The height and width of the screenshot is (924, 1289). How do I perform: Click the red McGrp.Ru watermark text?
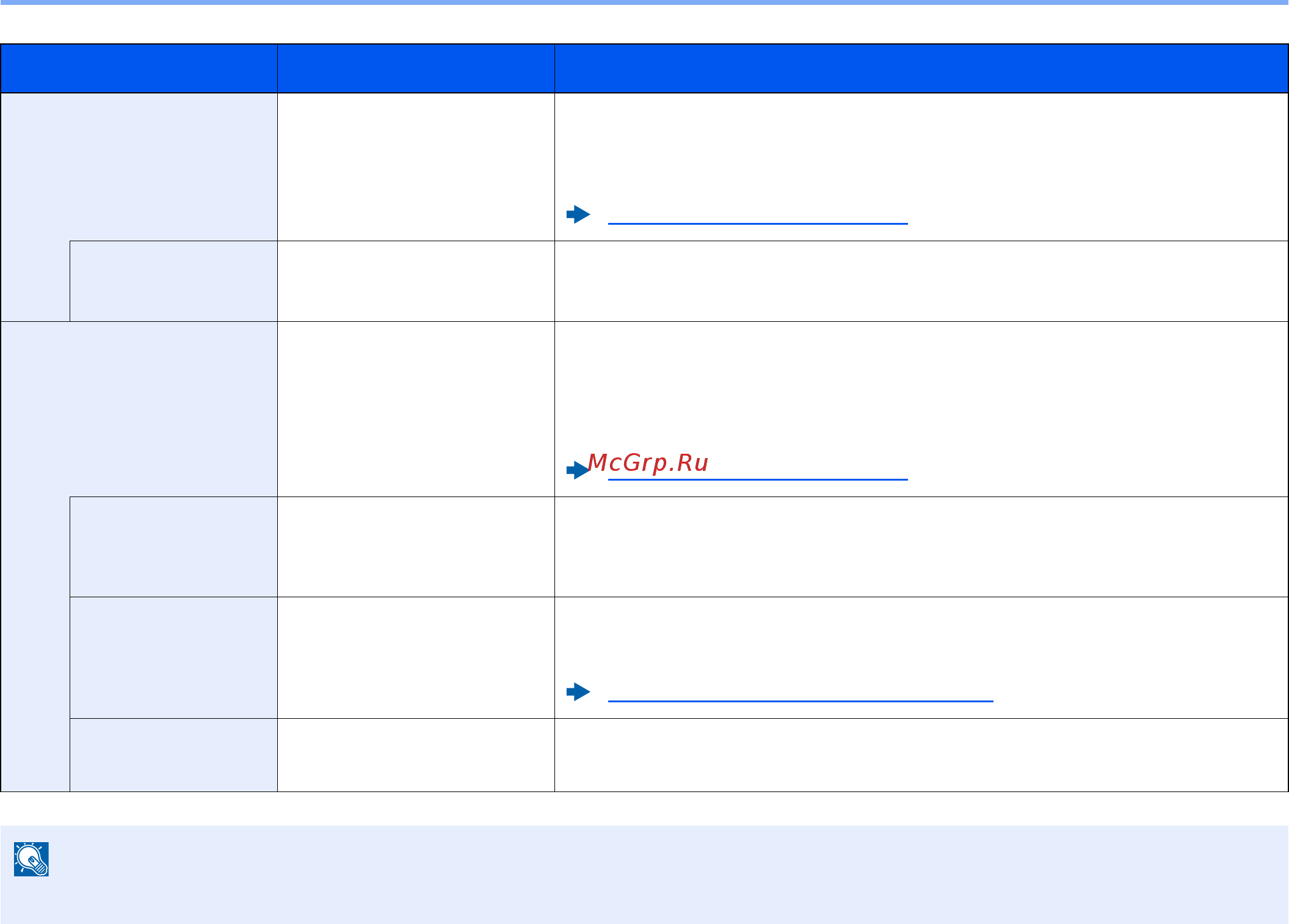[647, 462]
